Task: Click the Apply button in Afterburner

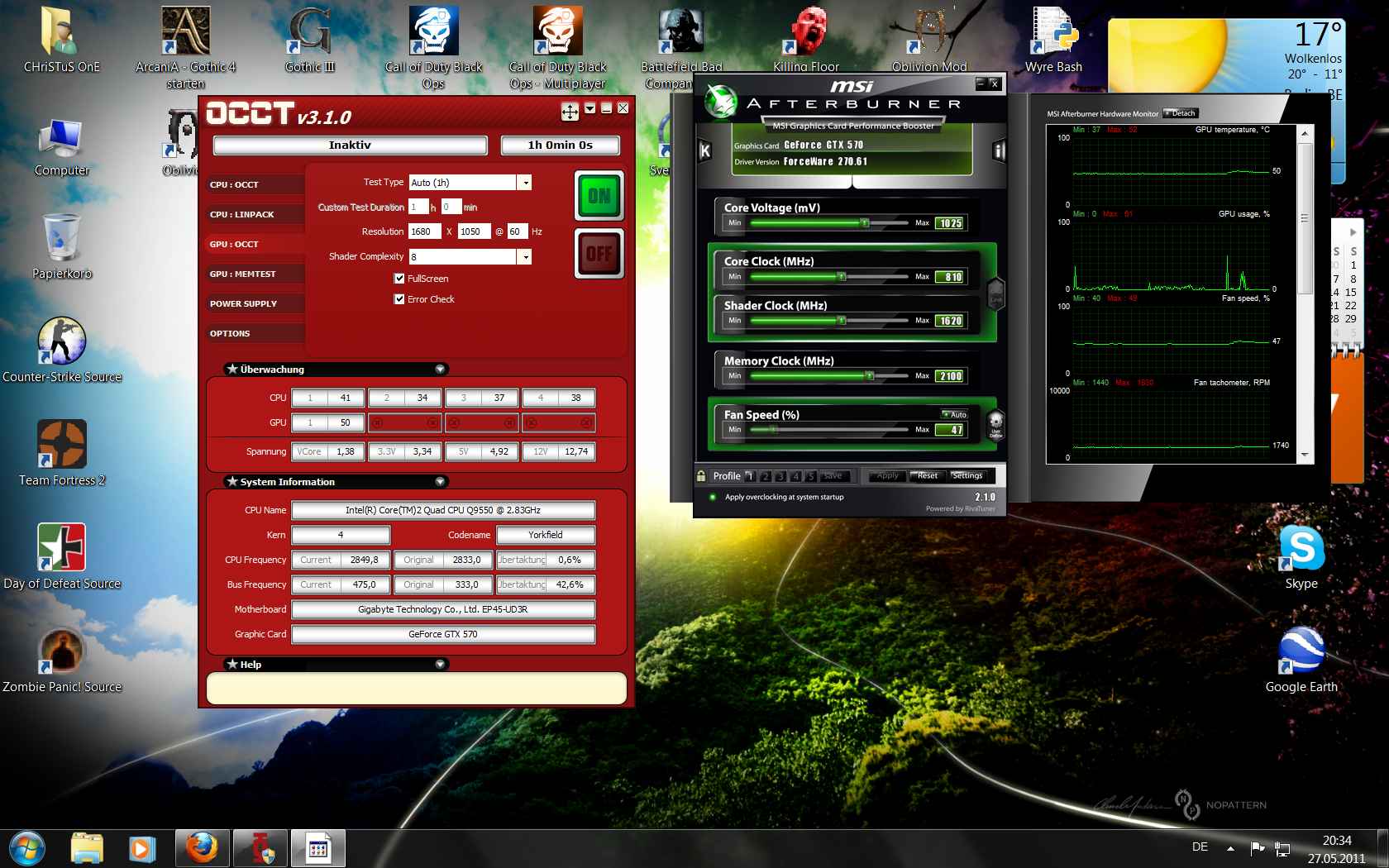Action: coord(887,476)
